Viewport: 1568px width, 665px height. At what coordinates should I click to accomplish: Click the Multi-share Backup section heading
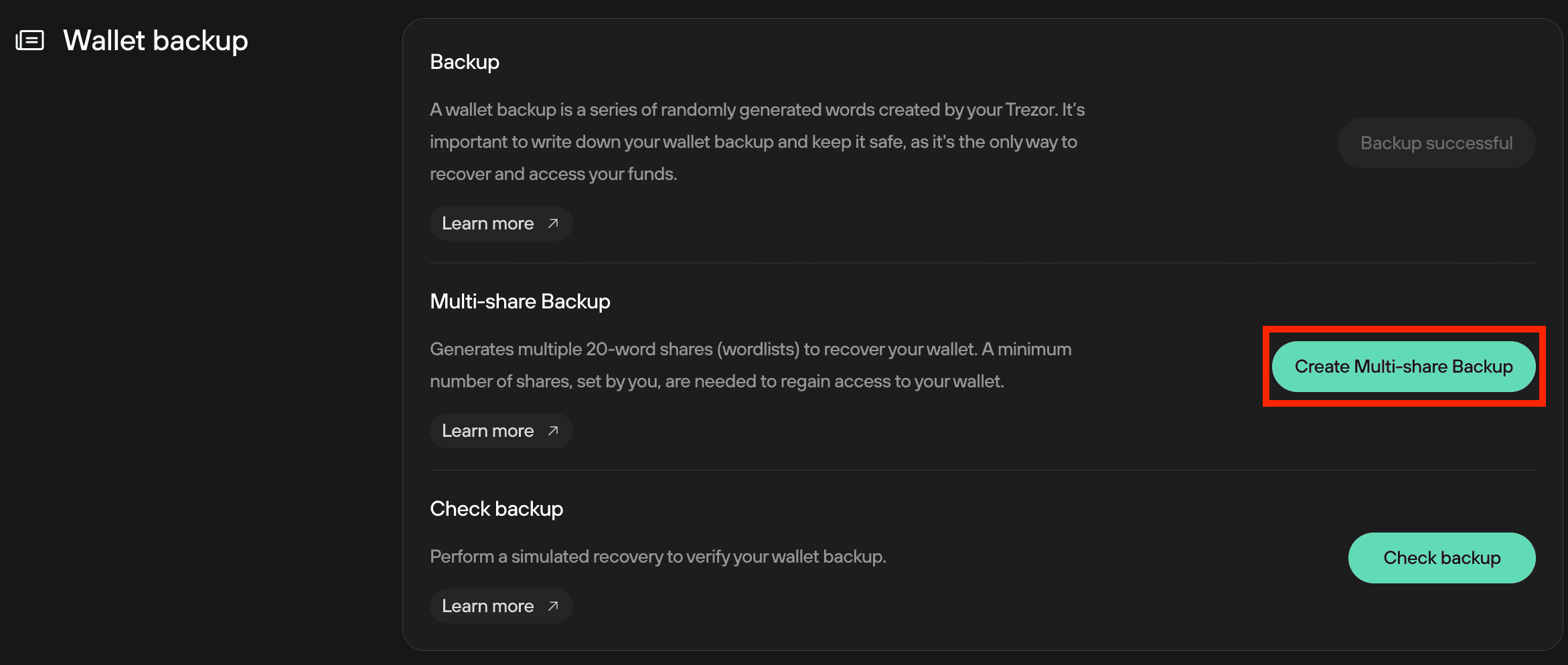[520, 302]
